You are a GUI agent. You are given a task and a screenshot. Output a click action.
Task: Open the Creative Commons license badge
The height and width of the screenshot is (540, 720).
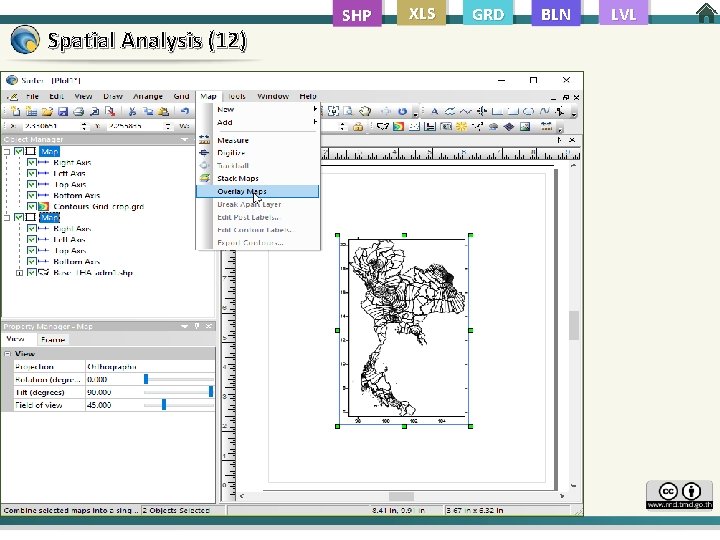pos(680,495)
